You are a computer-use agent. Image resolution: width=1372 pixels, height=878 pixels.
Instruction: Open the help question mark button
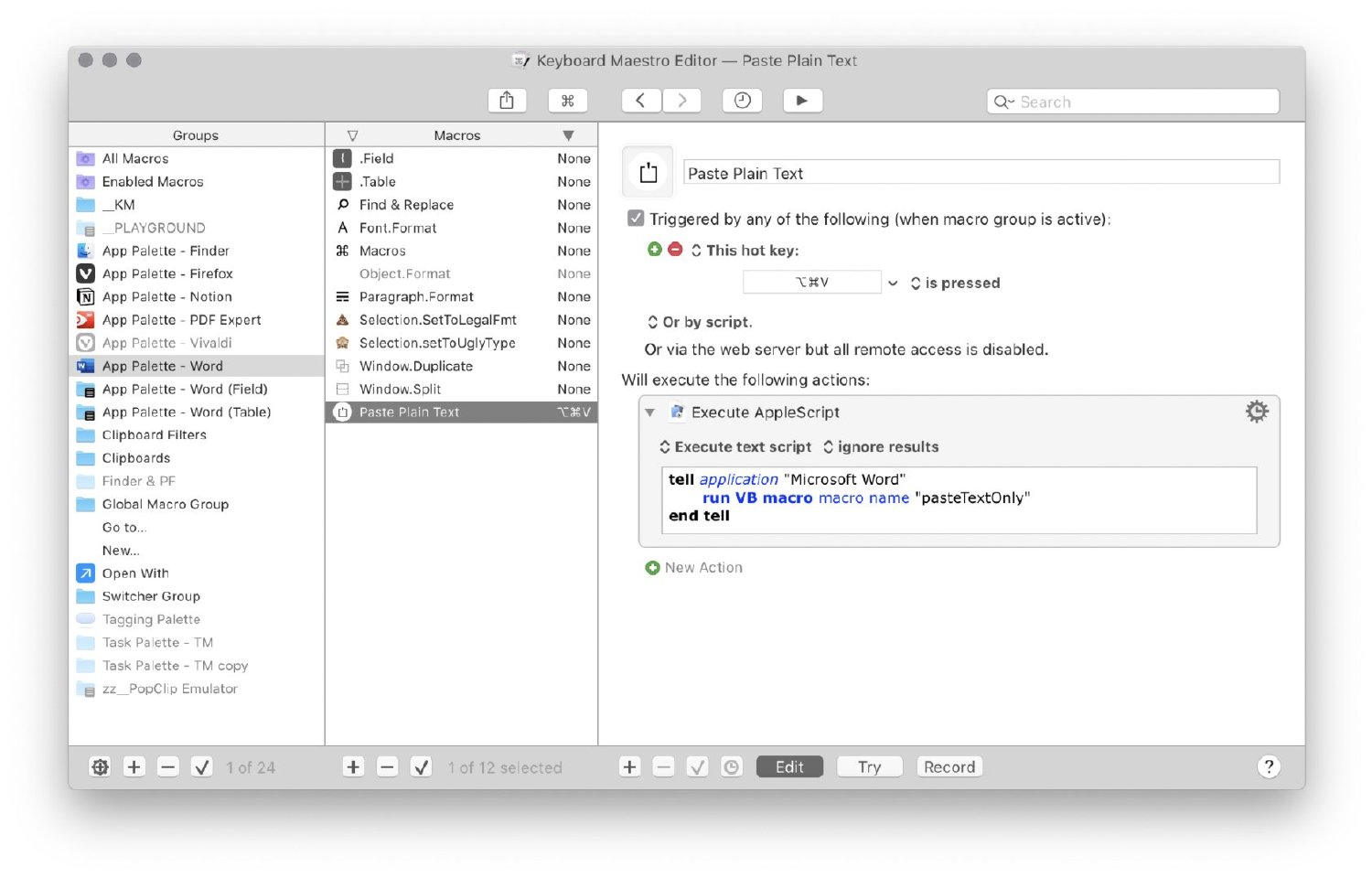pyautogui.click(x=1268, y=766)
